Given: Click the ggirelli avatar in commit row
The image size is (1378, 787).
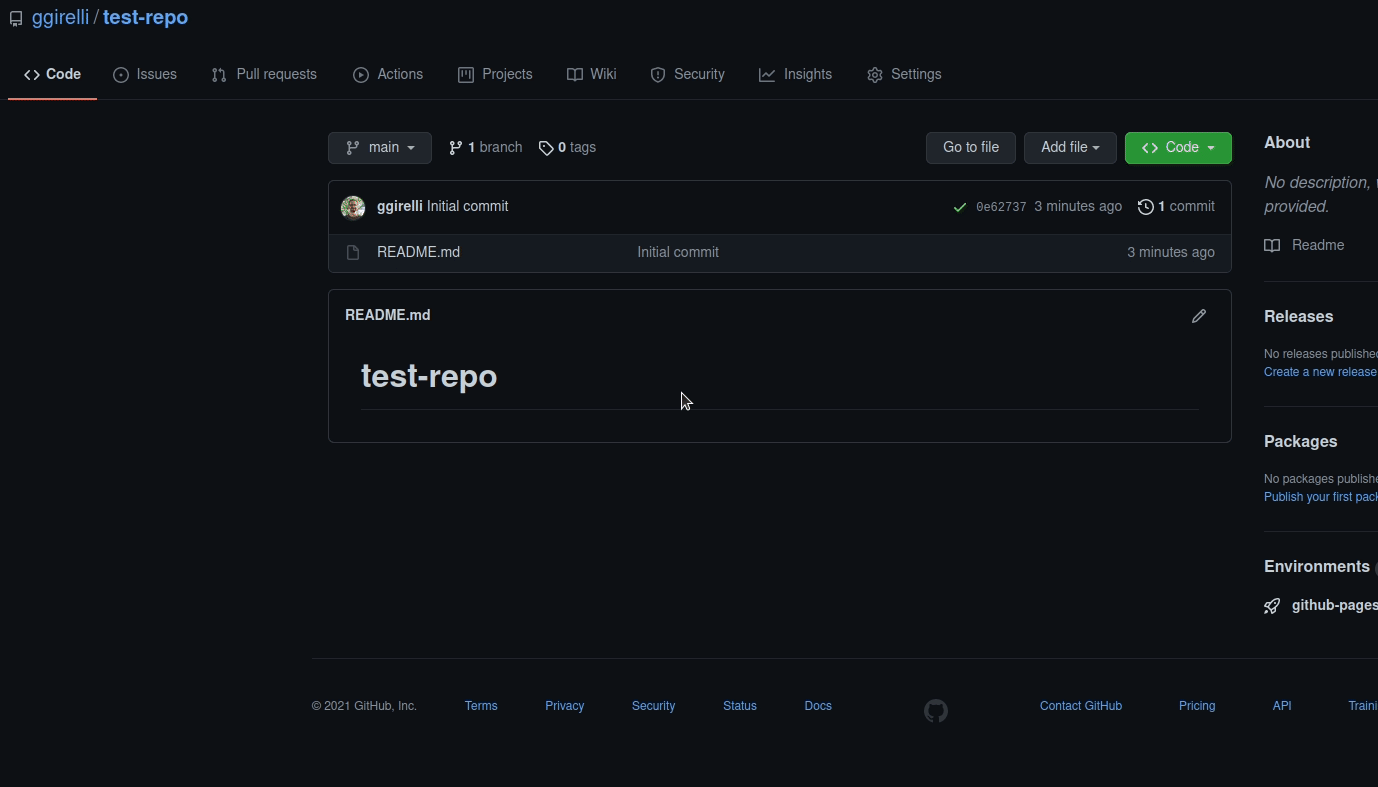Looking at the screenshot, I should pyautogui.click(x=353, y=207).
